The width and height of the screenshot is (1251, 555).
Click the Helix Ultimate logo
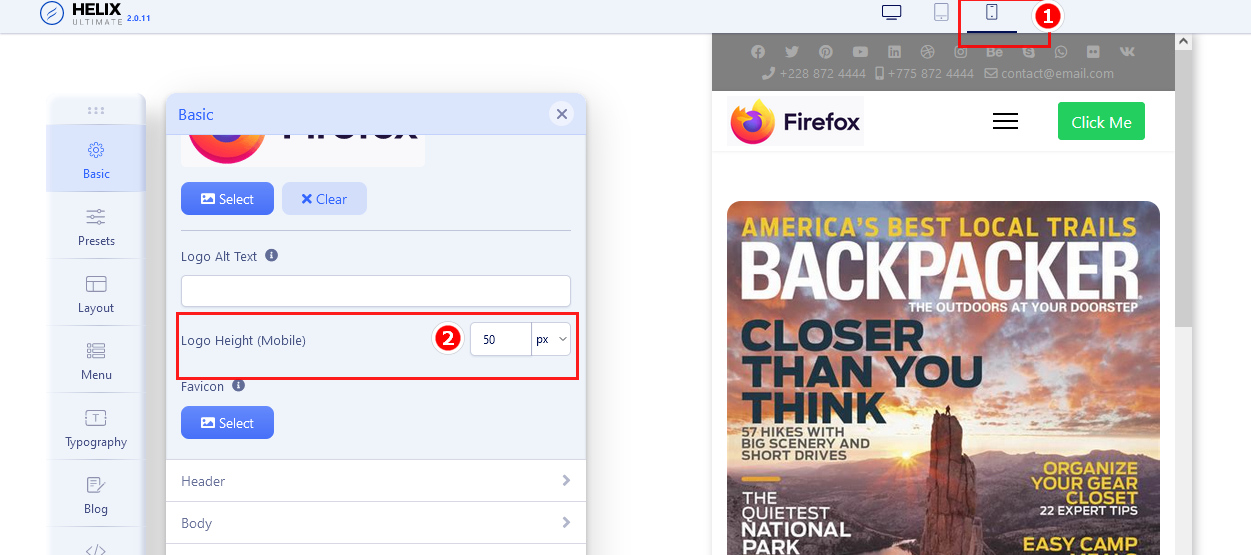pos(95,14)
